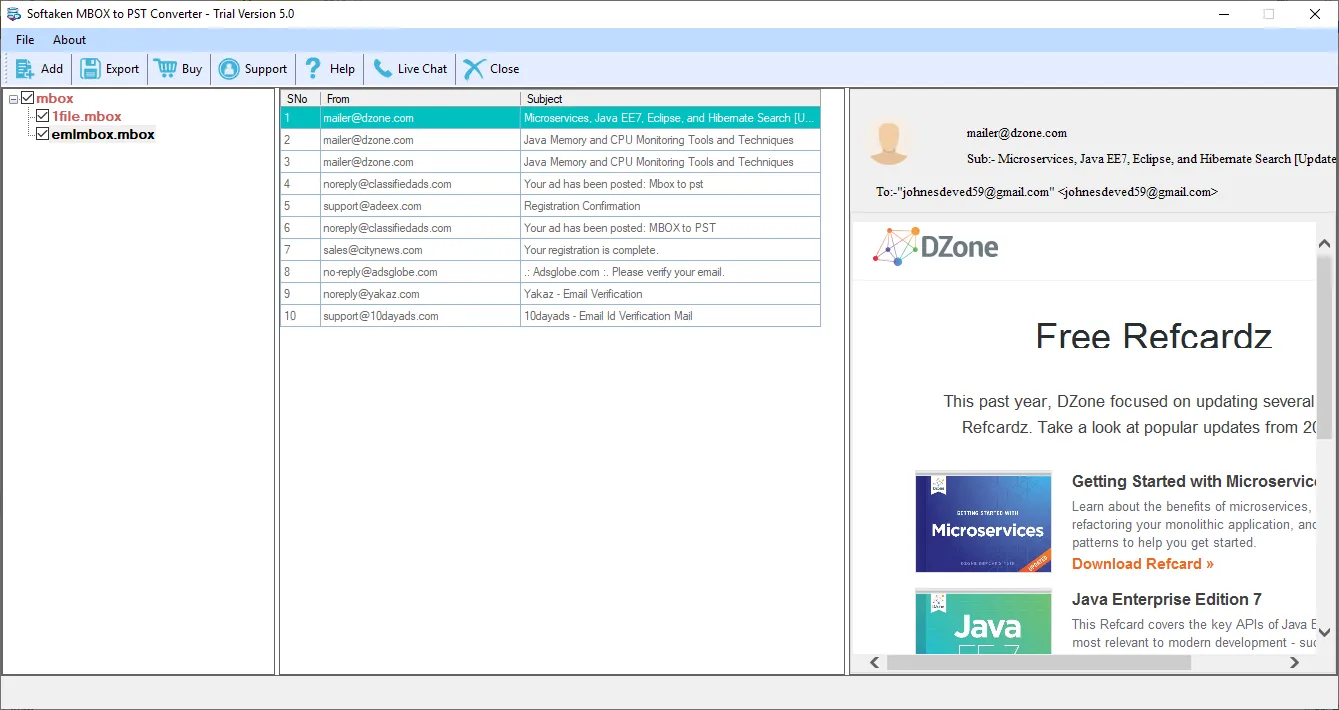Click the To: johnesdeved59 recipient line
Image resolution: width=1339 pixels, height=710 pixels.
[1047, 192]
